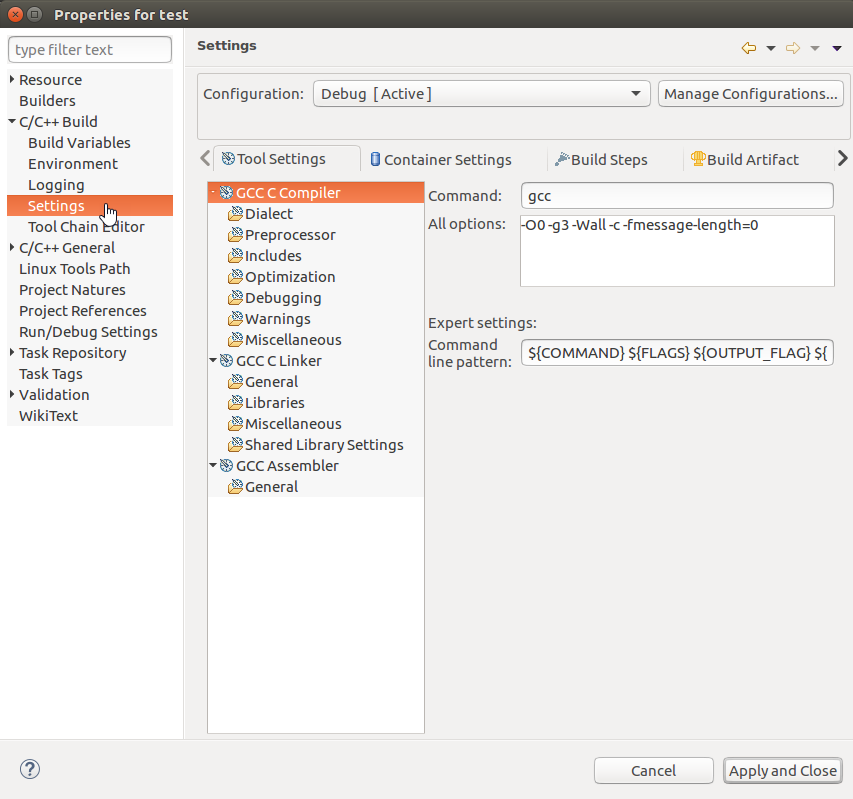The height and width of the screenshot is (799, 853).
Task: Click the Warnings folder icon
Action: click(x=235, y=319)
